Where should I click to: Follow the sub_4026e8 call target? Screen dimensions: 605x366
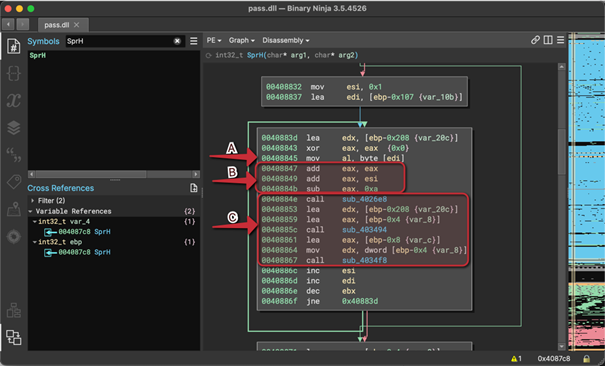coord(364,199)
